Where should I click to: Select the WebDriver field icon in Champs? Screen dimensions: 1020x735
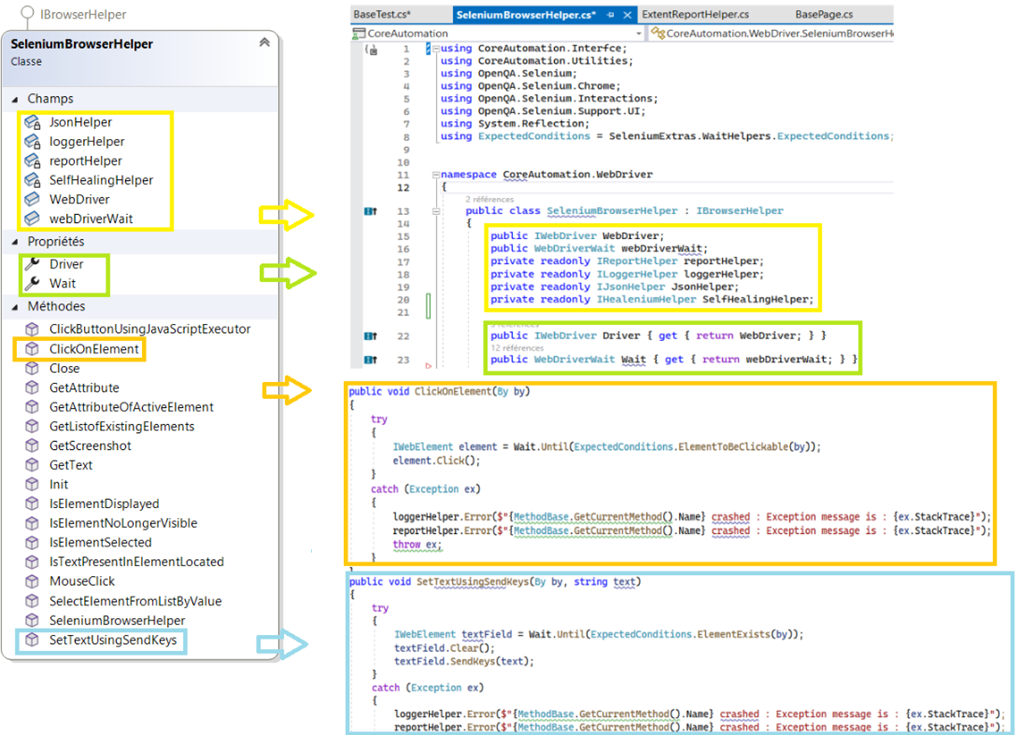coord(31,200)
